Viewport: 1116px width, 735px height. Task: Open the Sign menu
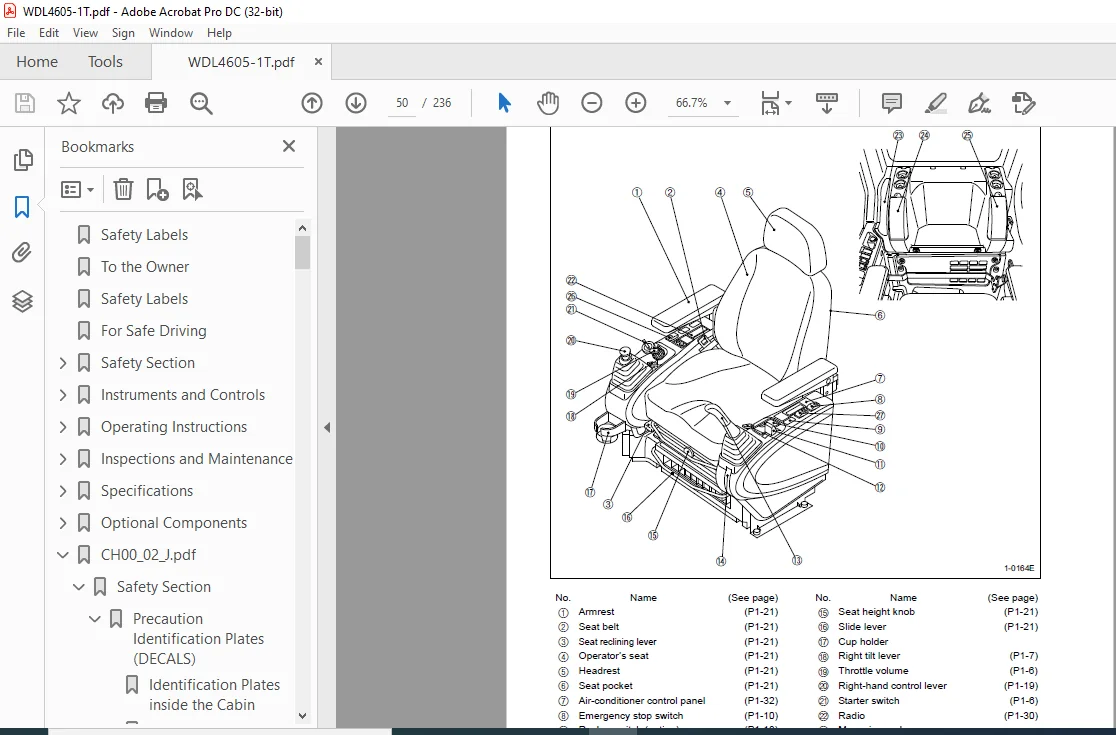pos(123,33)
